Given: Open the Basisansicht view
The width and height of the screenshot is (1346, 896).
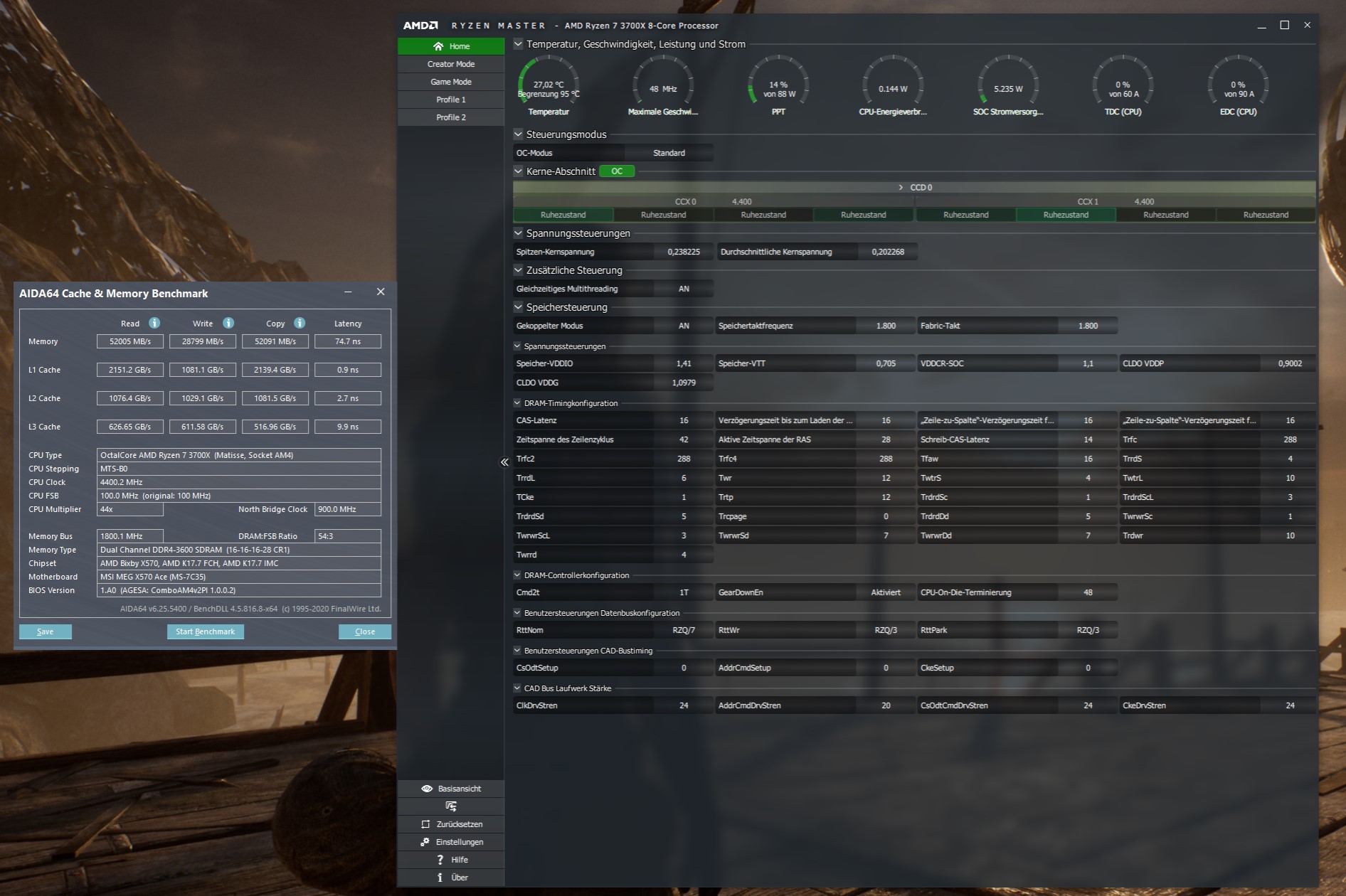Looking at the screenshot, I should (x=451, y=789).
